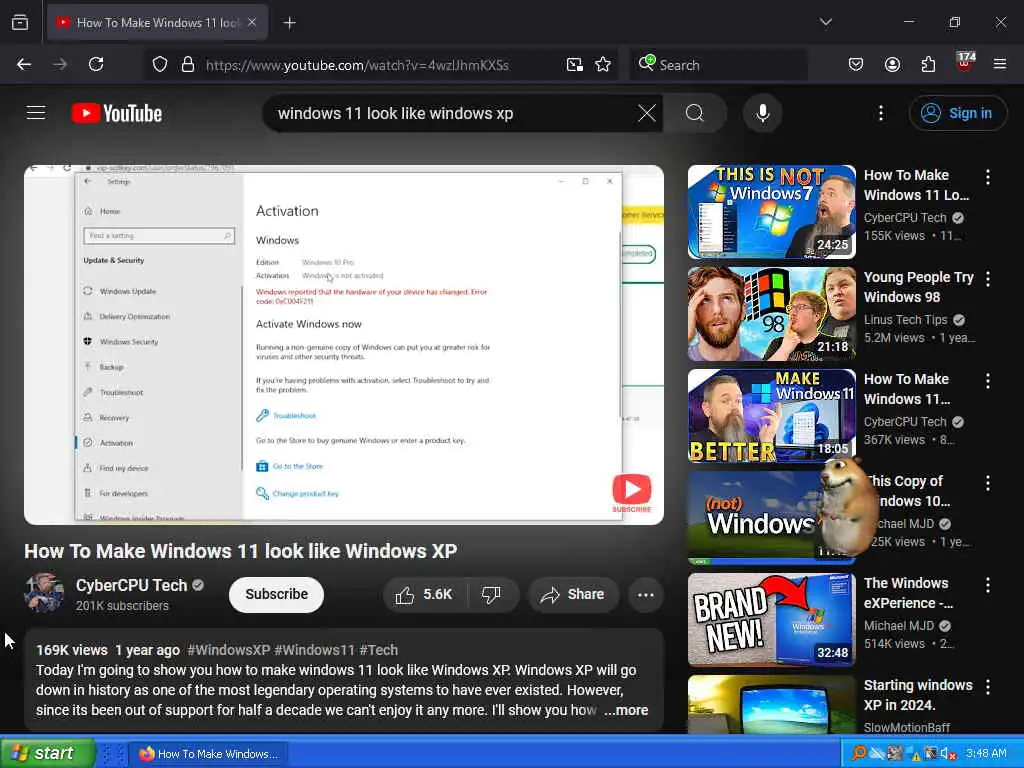Open the #Tech hashtag
The height and width of the screenshot is (768, 1024).
tap(379, 650)
